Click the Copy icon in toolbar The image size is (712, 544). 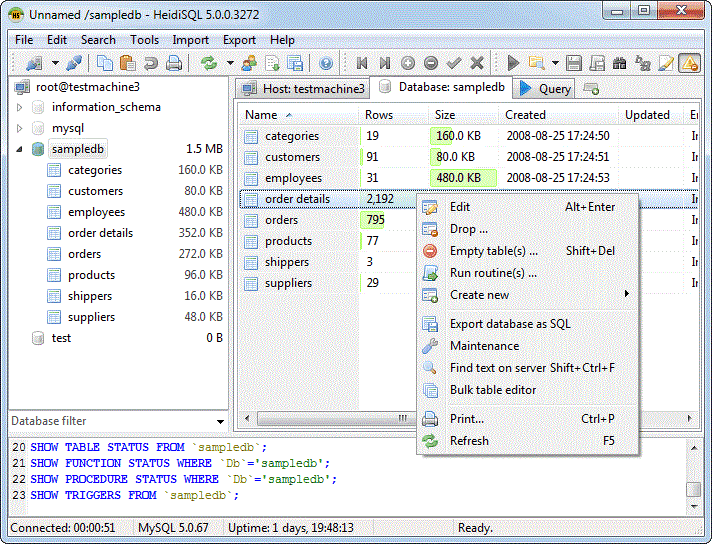tap(105, 63)
